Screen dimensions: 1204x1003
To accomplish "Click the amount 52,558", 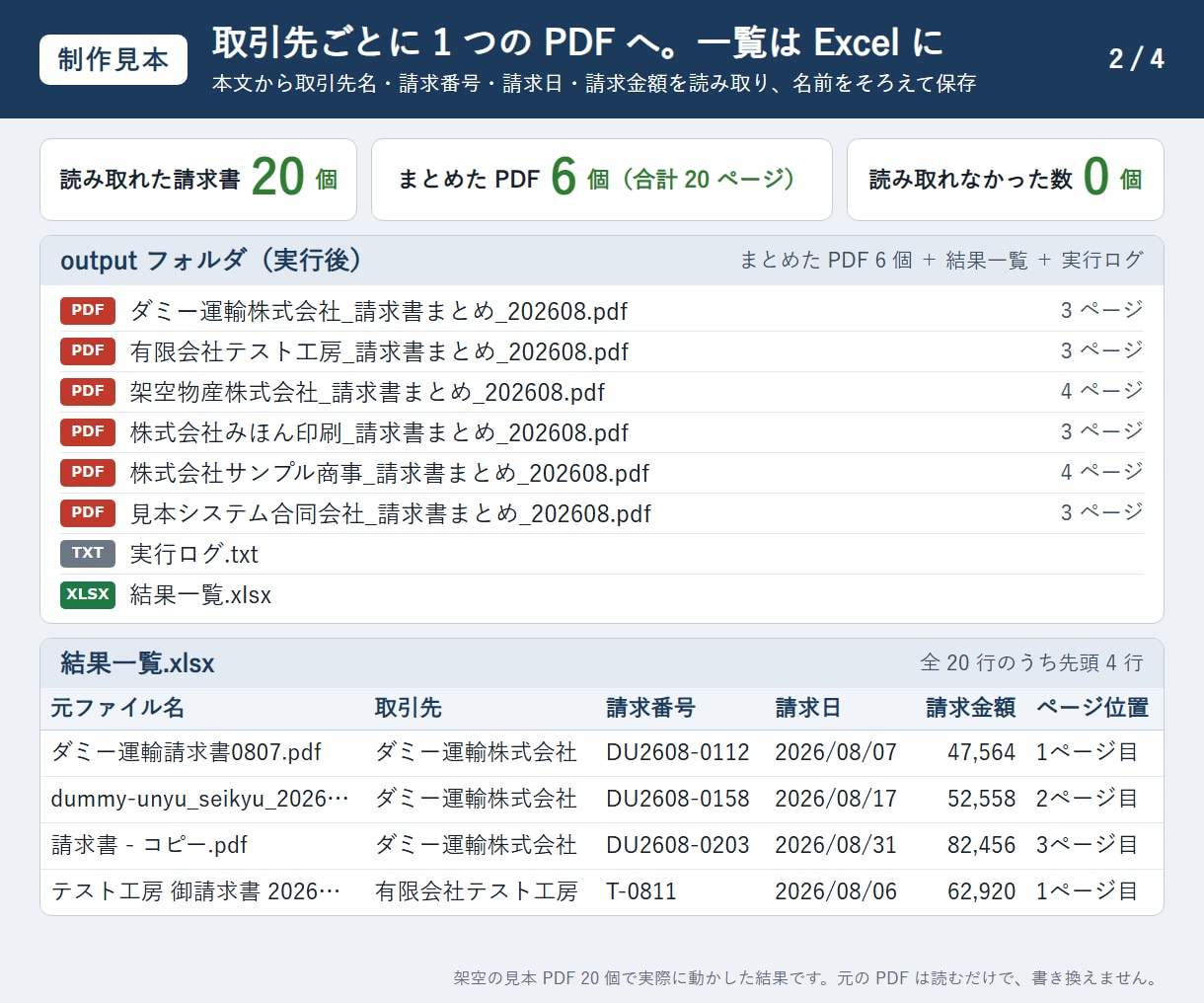I will tap(982, 799).
